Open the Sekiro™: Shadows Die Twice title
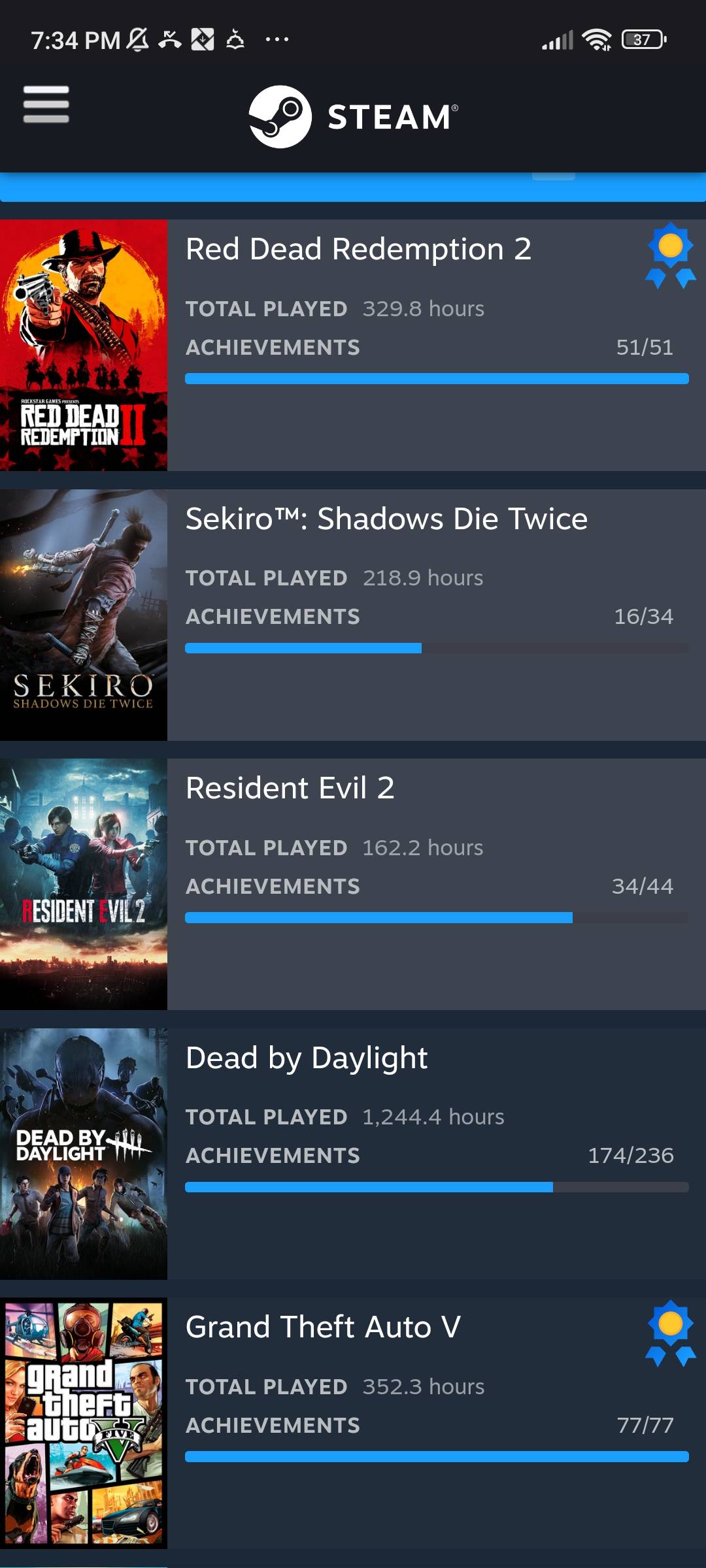 click(386, 519)
